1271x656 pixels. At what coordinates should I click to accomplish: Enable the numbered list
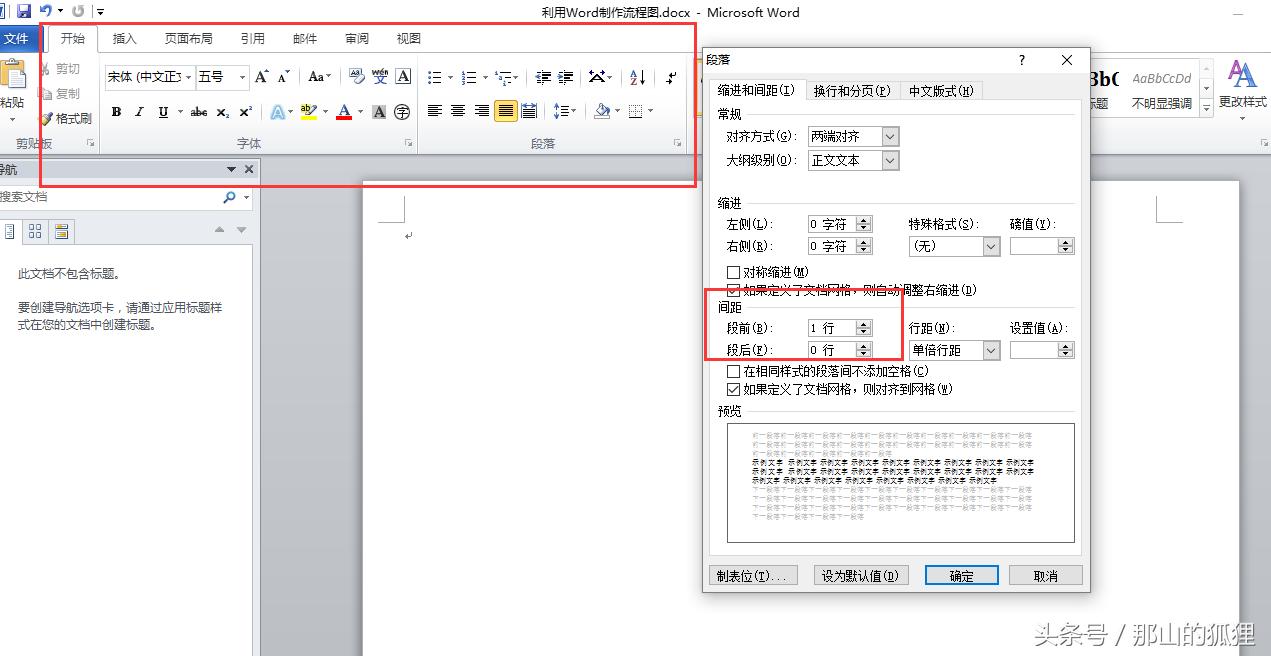click(468, 76)
